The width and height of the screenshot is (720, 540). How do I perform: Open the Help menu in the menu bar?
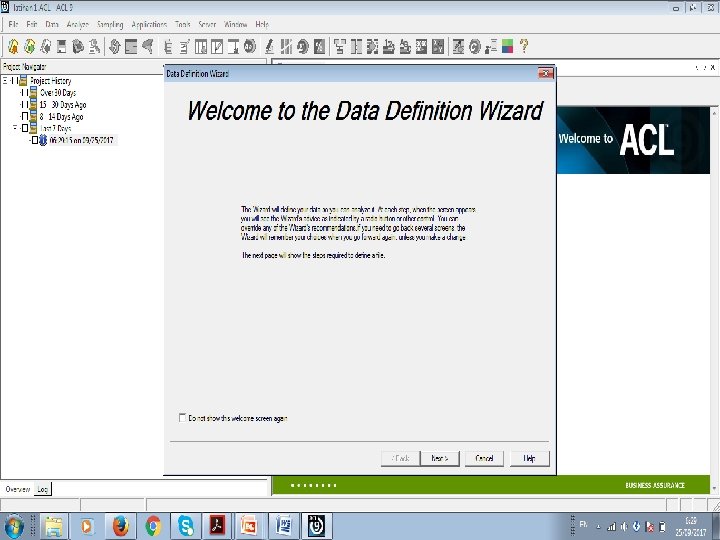(x=262, y=24)
